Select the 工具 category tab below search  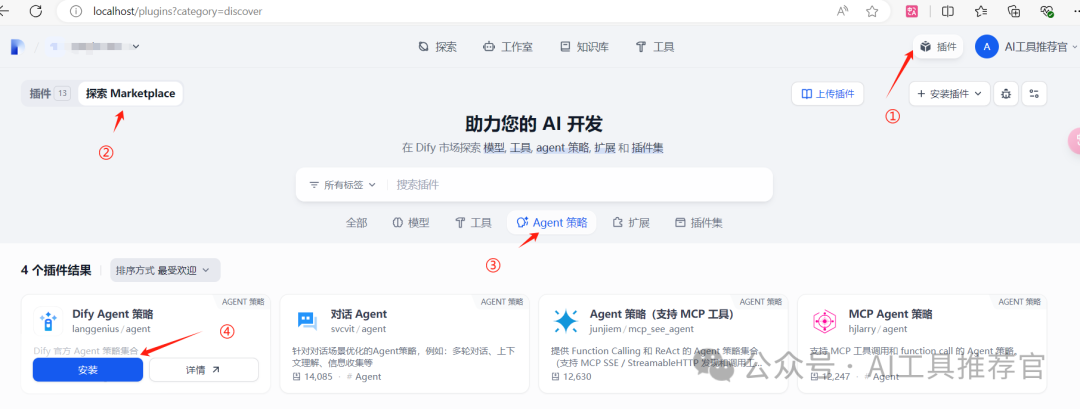(x=472, y=222)
